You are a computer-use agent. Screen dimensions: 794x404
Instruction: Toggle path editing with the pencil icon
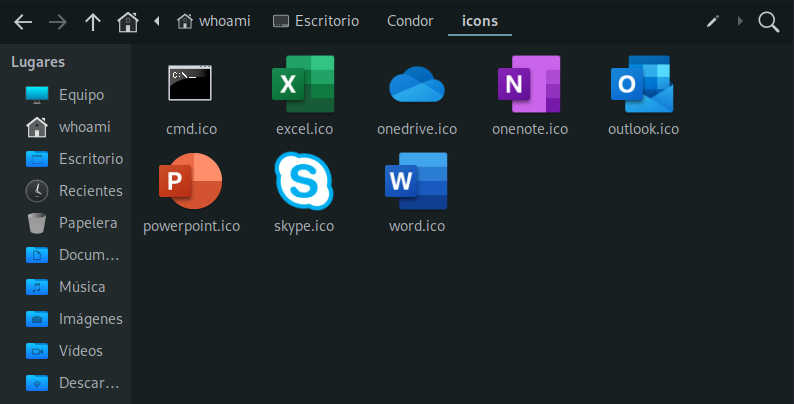tap(713, 21)
